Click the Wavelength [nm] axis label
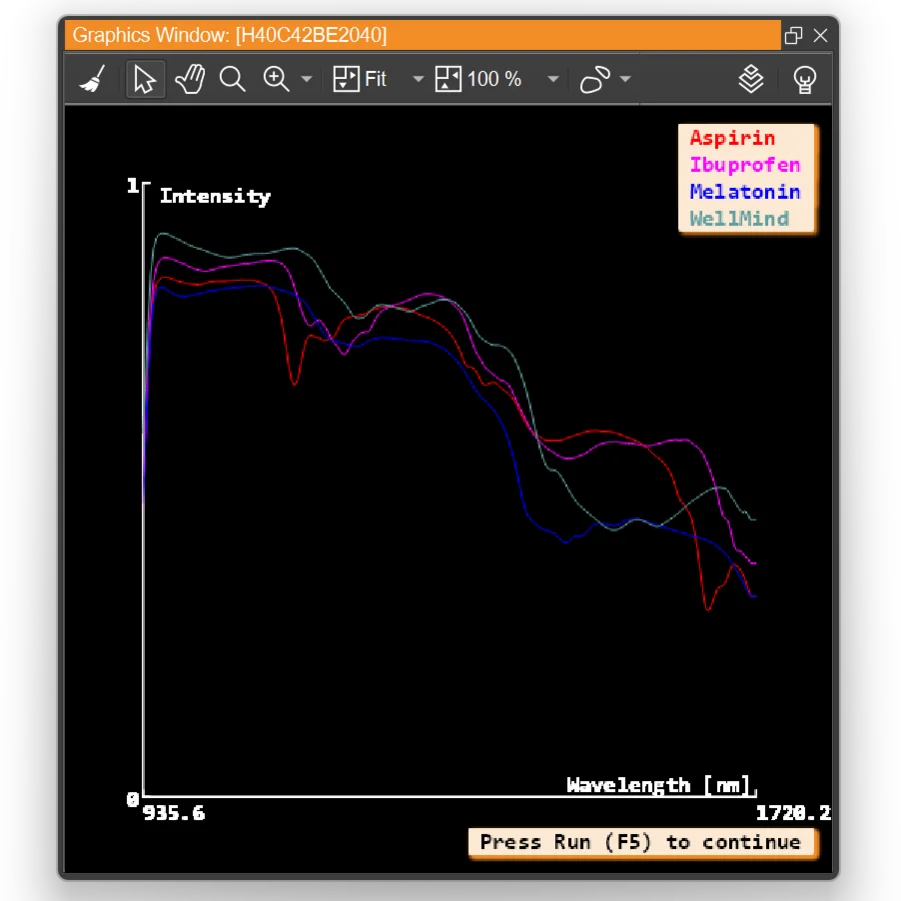Viewport: 901px width, 901px height. click(x=659, y=785)
